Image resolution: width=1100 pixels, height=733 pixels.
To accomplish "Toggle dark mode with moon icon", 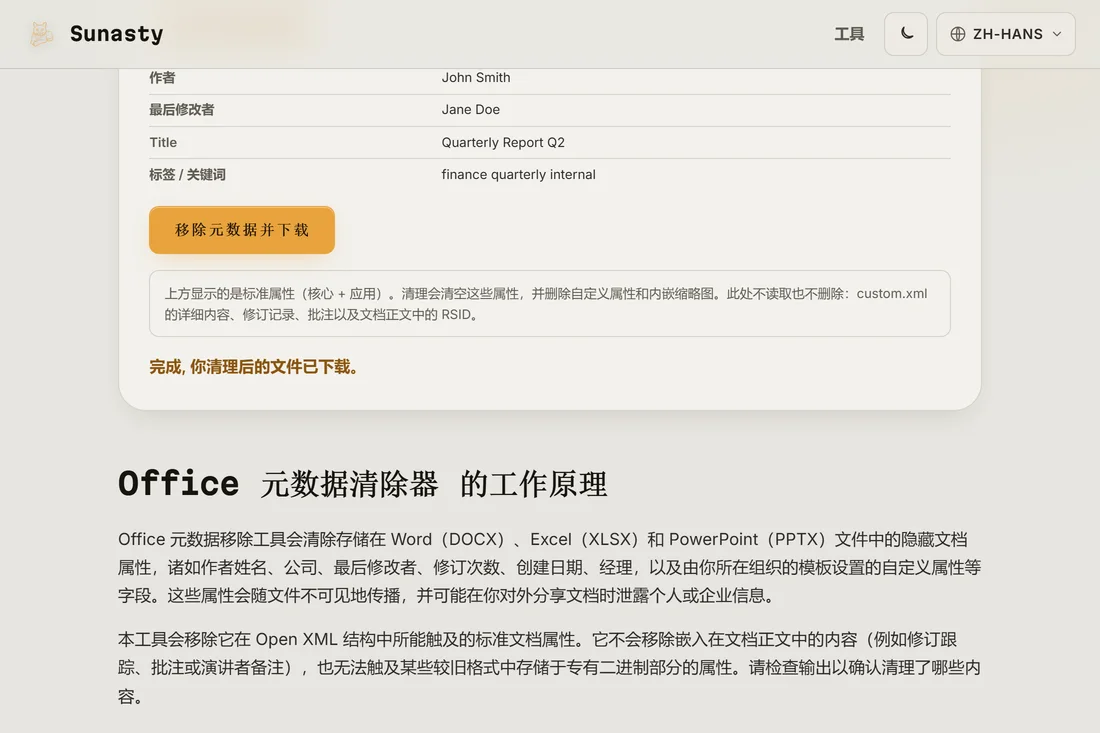I will coord(906,34).
